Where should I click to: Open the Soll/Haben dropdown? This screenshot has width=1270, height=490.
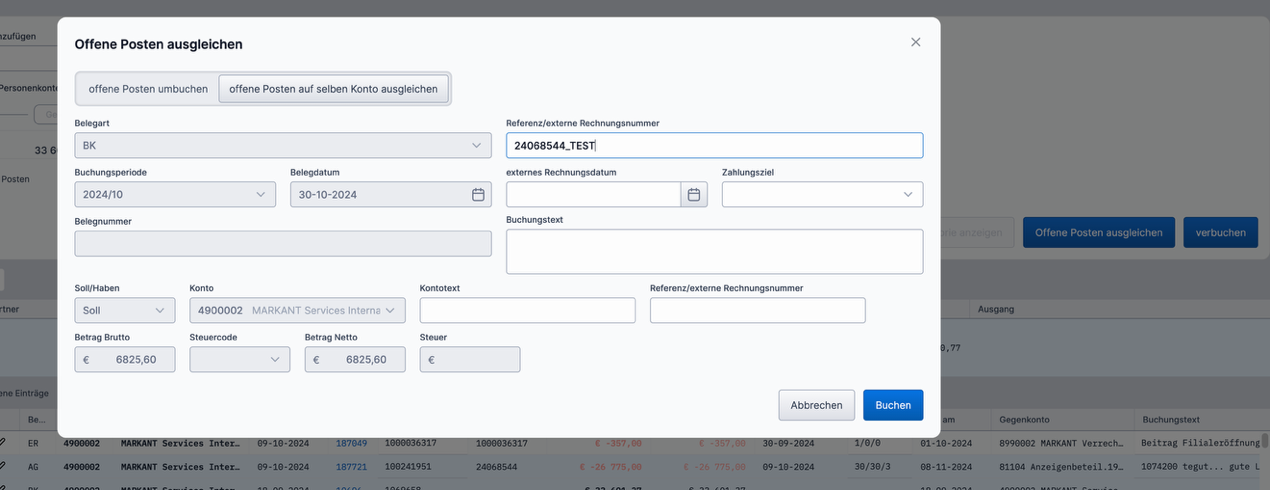[x=125, y=310]
